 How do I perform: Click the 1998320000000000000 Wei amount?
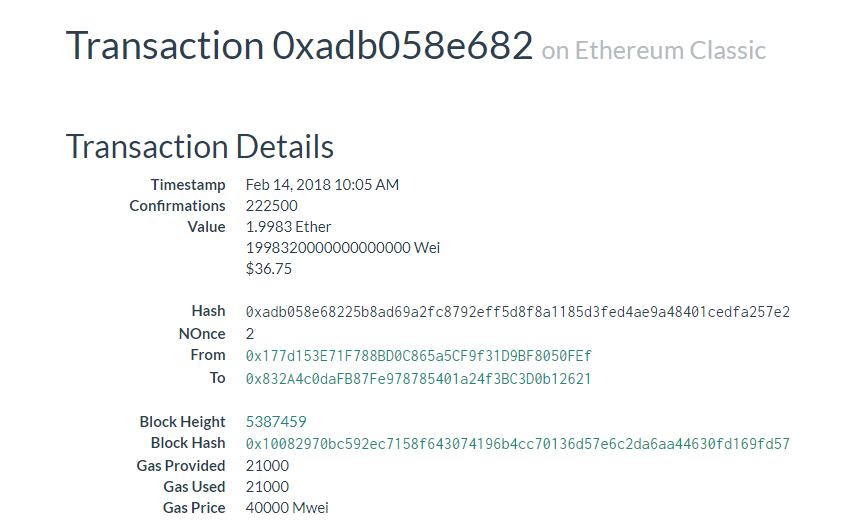[x=342, y=248]
